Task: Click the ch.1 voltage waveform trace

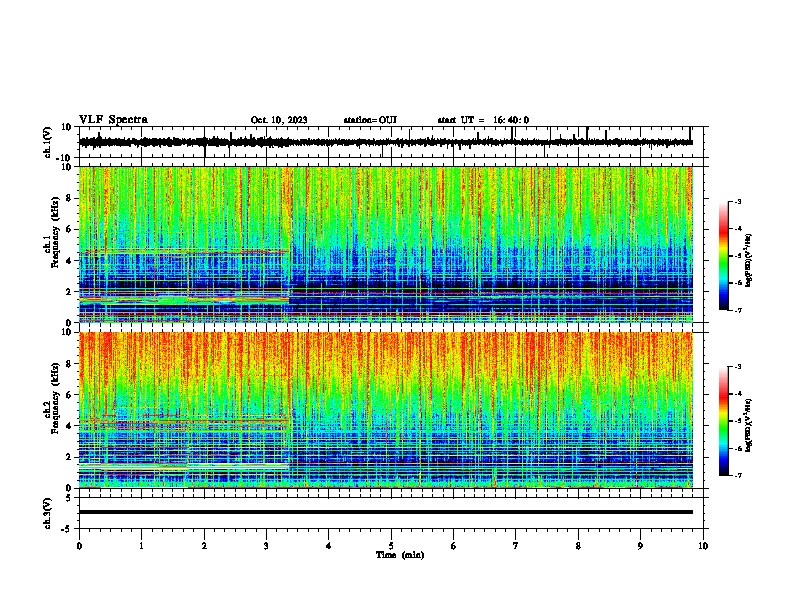Action: pos(386,142)
